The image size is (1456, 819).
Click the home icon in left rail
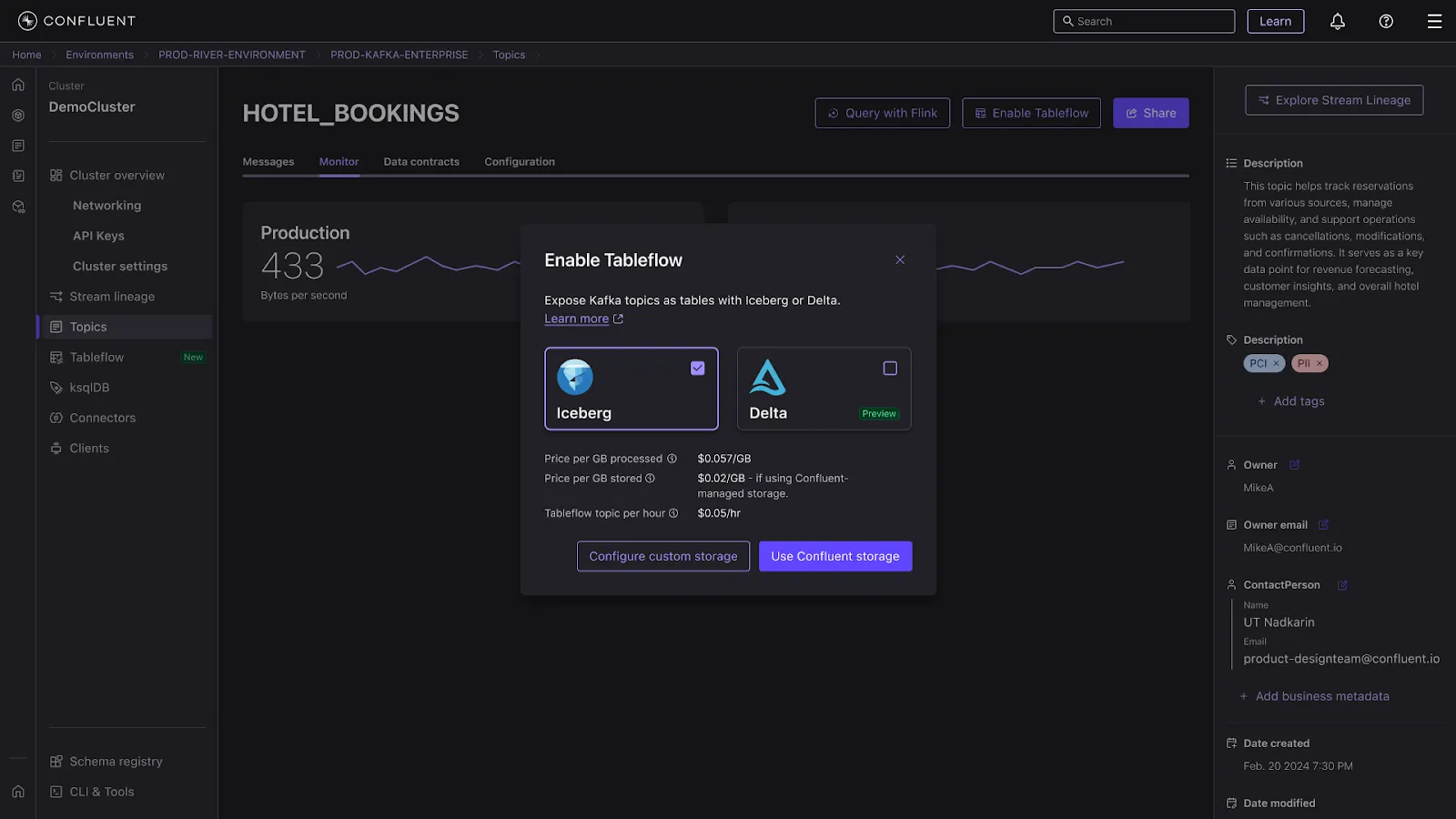(18, 85)
